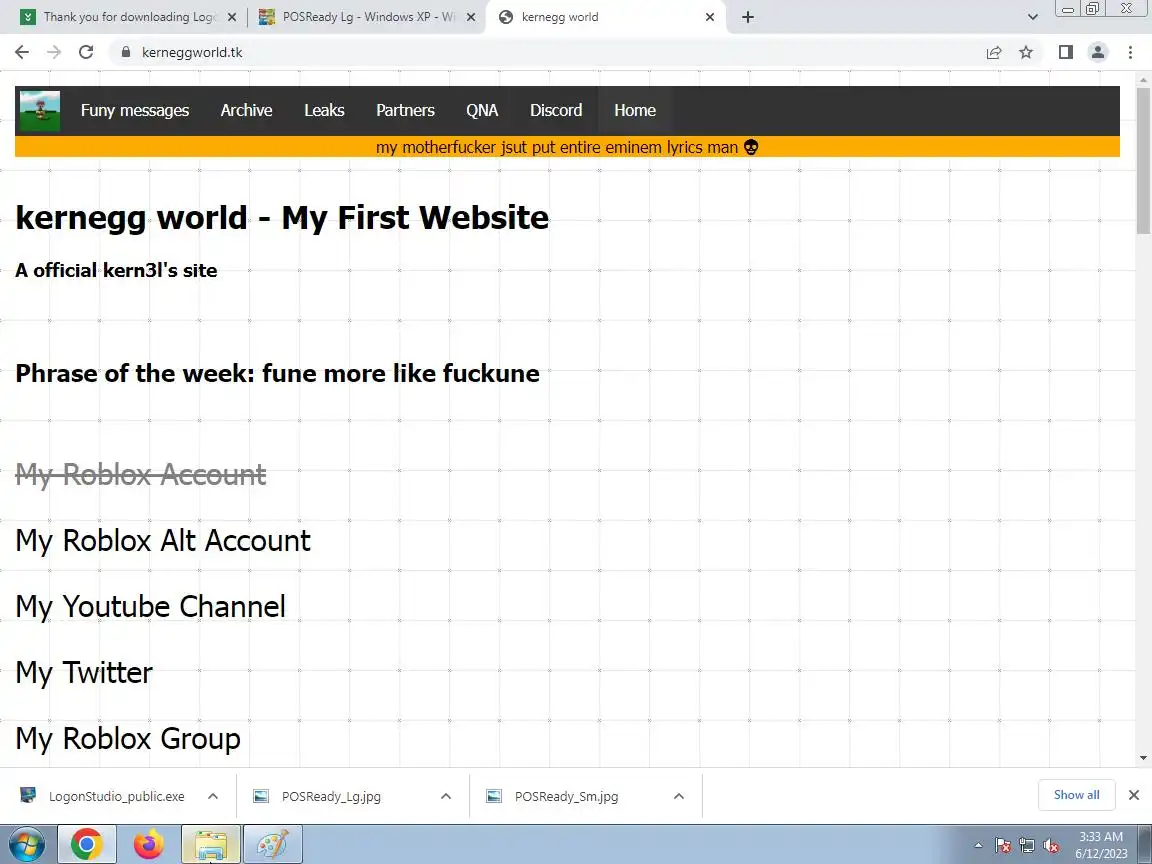Open the browser side panel
This screenshot has height=864, width=1152.
[1065, 52]
